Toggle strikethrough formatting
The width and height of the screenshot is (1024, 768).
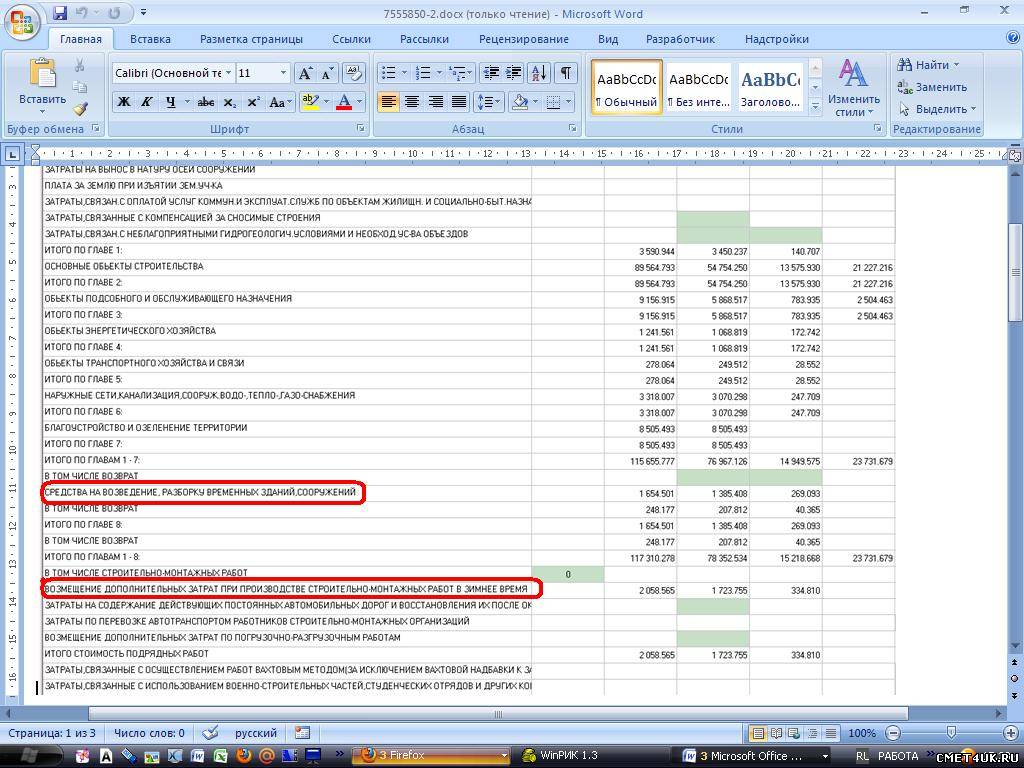coord(206,102)
